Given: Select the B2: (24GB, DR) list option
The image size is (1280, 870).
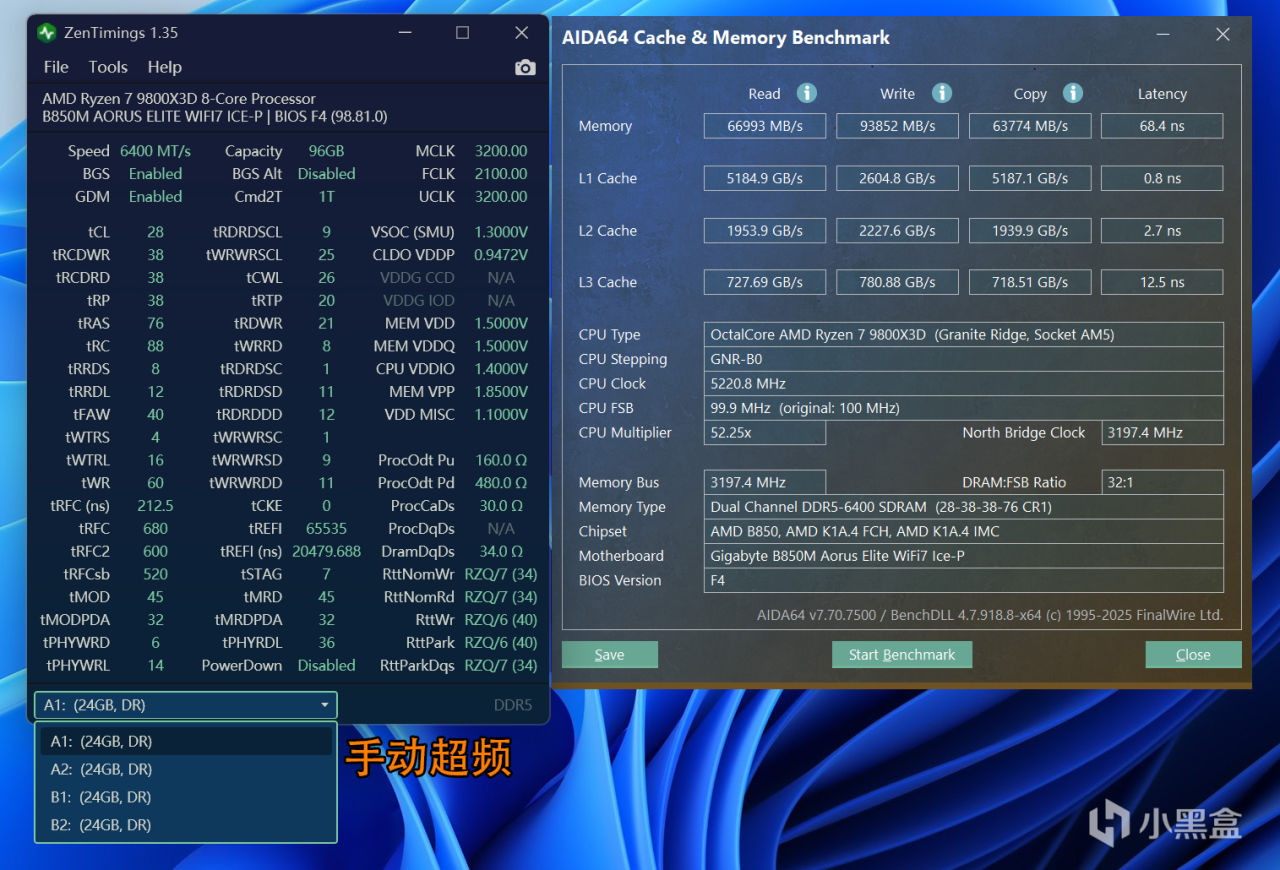Looking at the screenshot, I should pos(186,825).
